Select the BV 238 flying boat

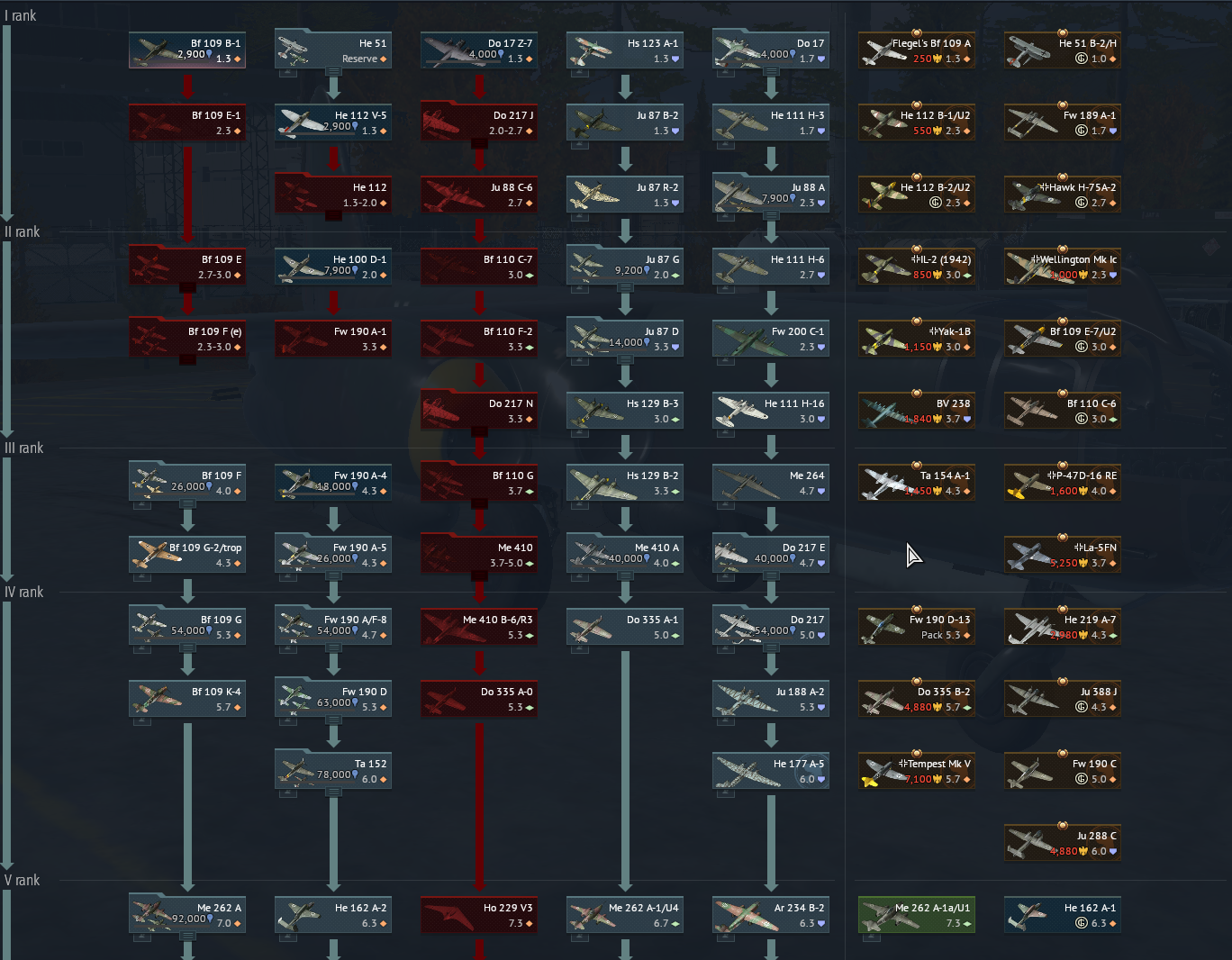(x=917, y=411)
